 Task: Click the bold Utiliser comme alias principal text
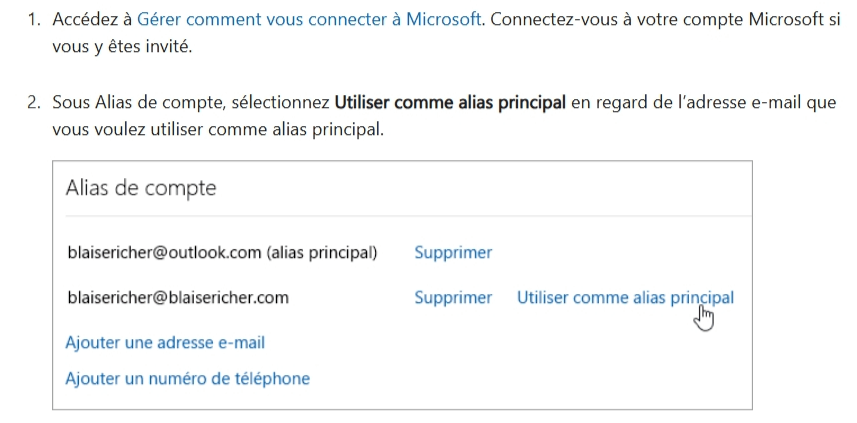click(451, 103)
